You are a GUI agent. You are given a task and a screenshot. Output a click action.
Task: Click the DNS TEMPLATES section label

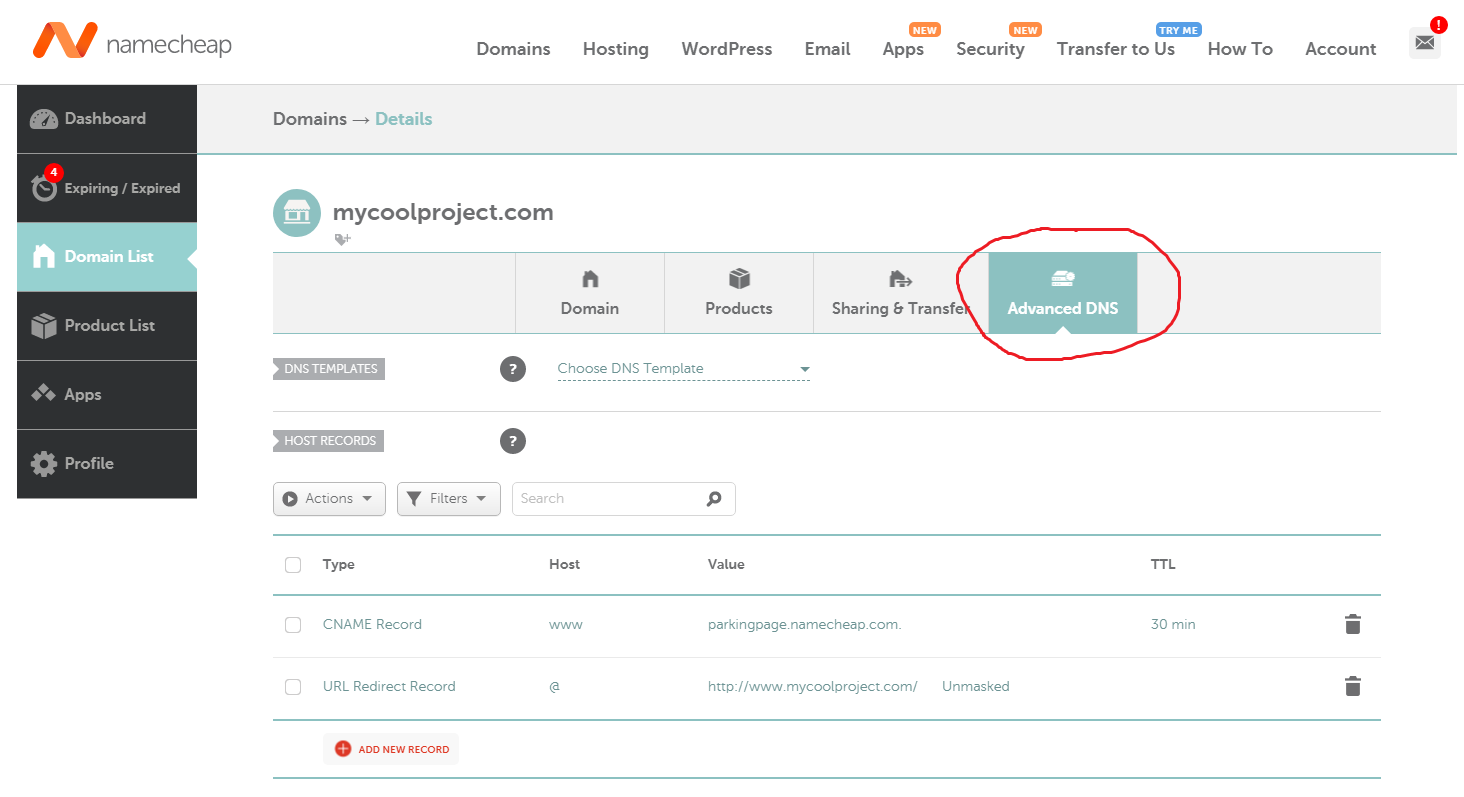tap(329, 369)
